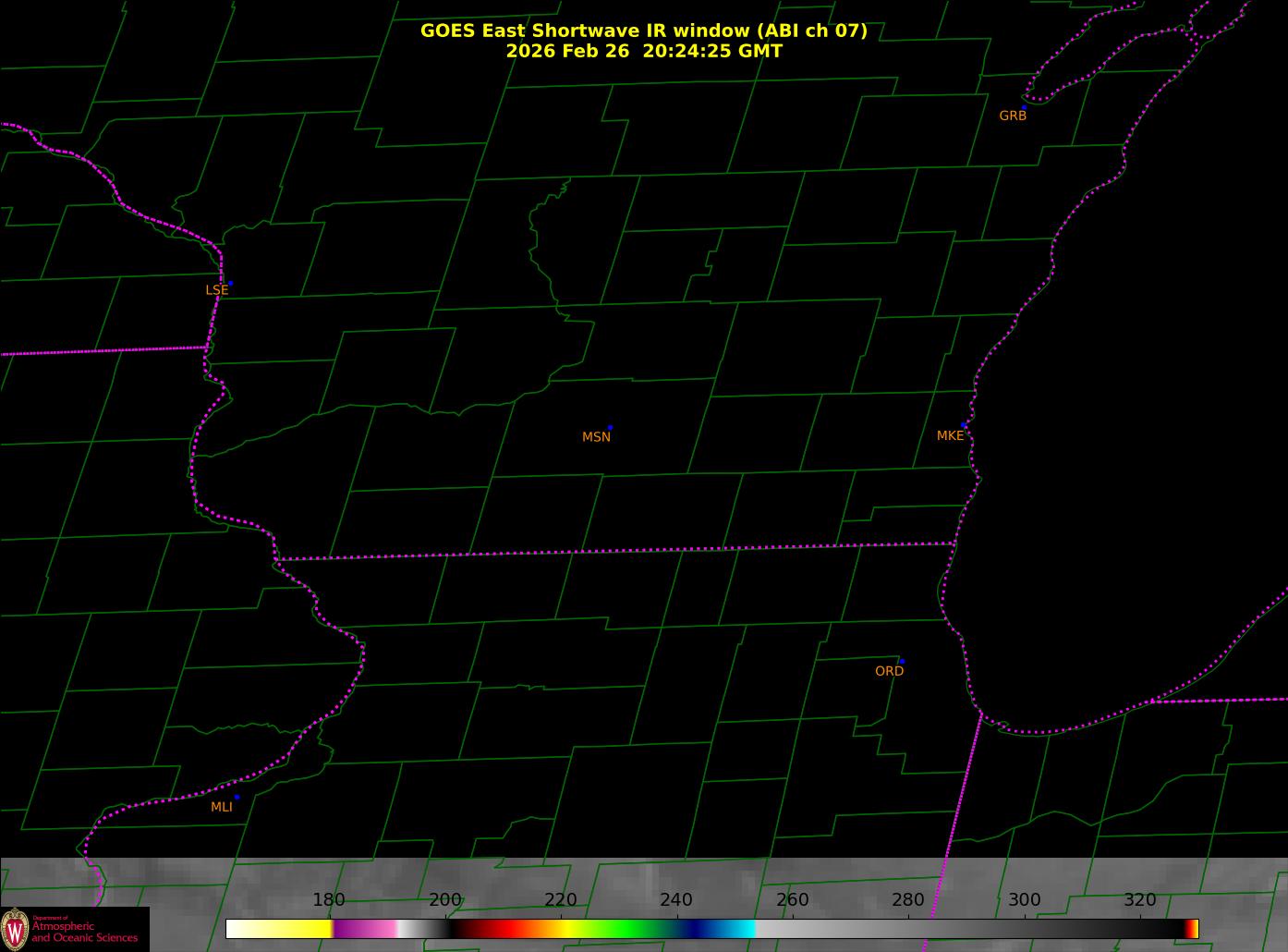Viewport: 1288px width, 952px height.
Task: Click the blue station dot at LSE
Action: point(230,283)
